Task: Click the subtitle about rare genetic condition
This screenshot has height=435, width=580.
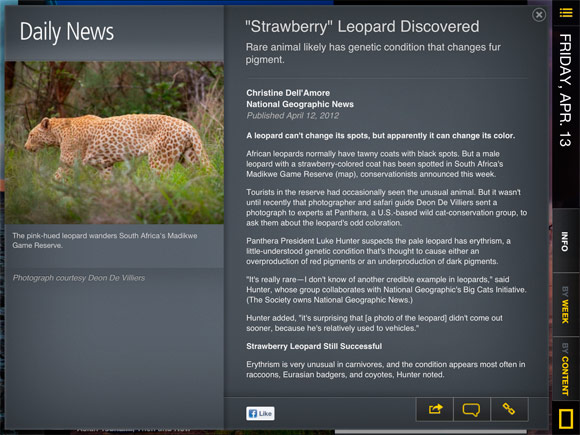Action: coord(373,53)
